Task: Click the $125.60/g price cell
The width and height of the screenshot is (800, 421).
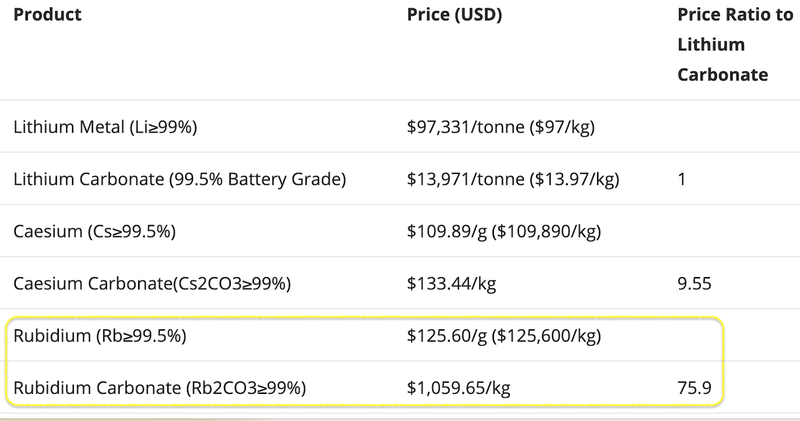Action: (x=504, y=335)
